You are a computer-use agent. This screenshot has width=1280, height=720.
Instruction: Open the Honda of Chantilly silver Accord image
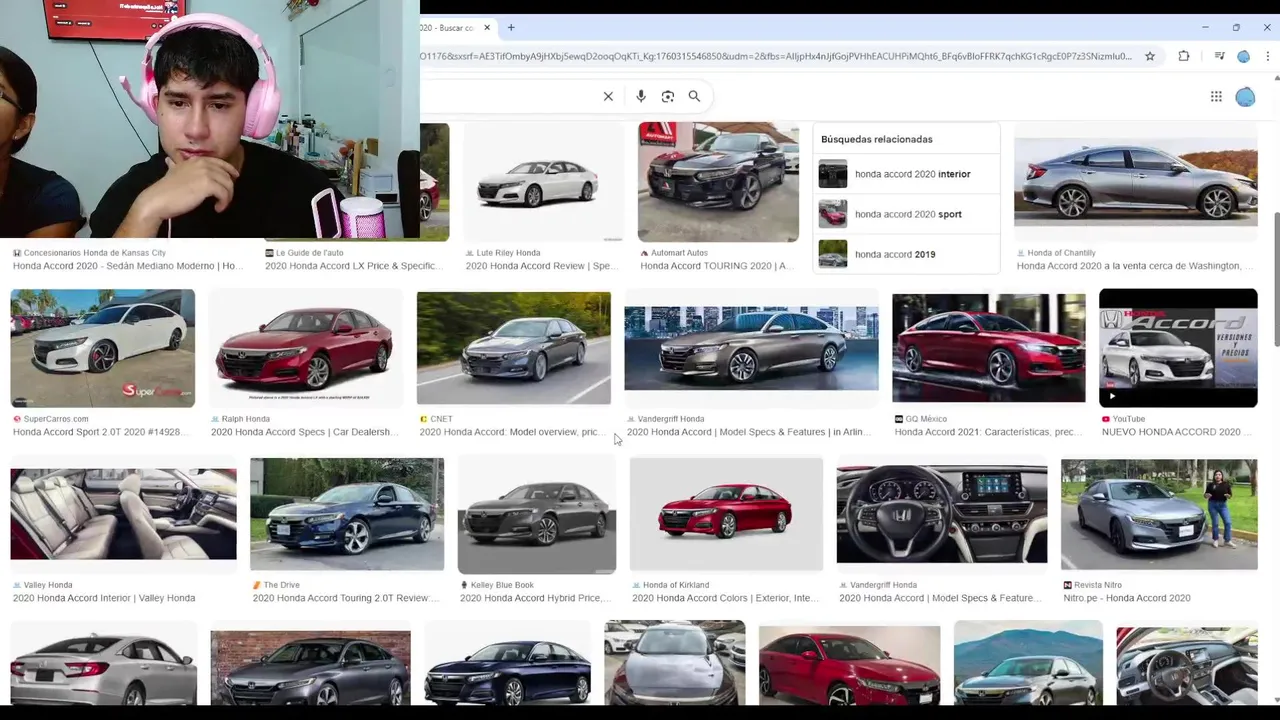point(1135,182)
